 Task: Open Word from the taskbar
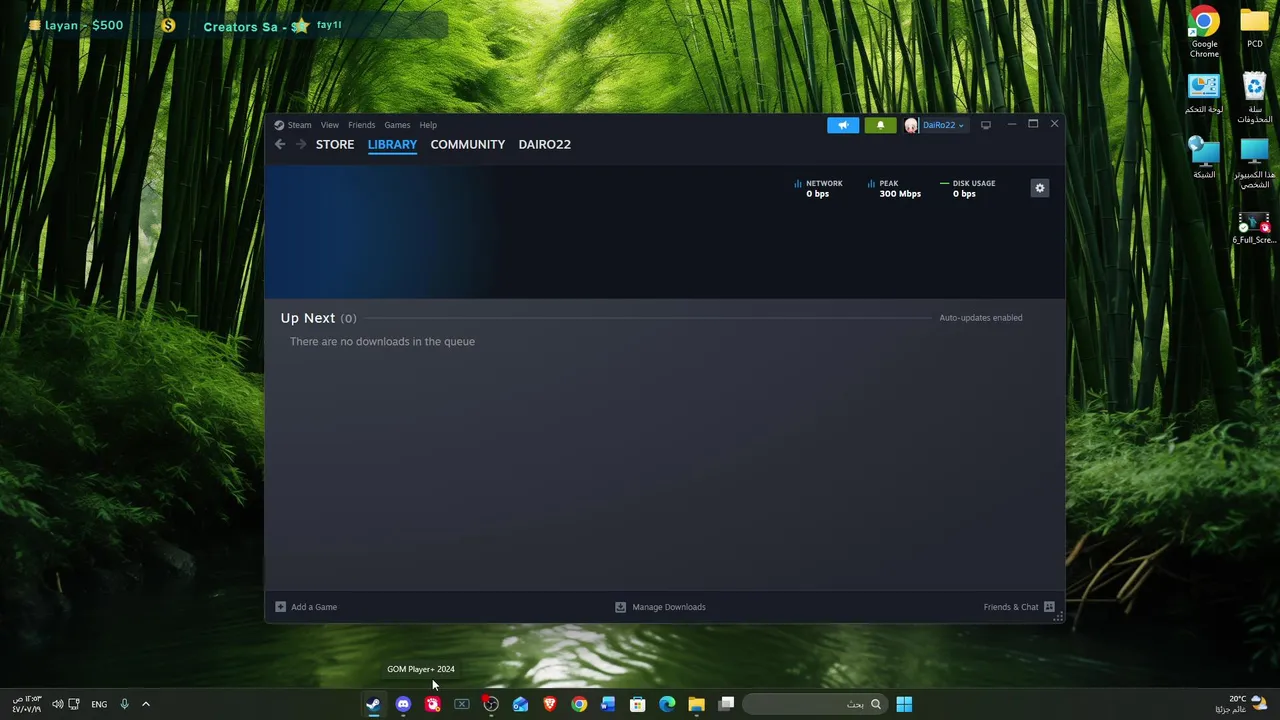[608, 704]
